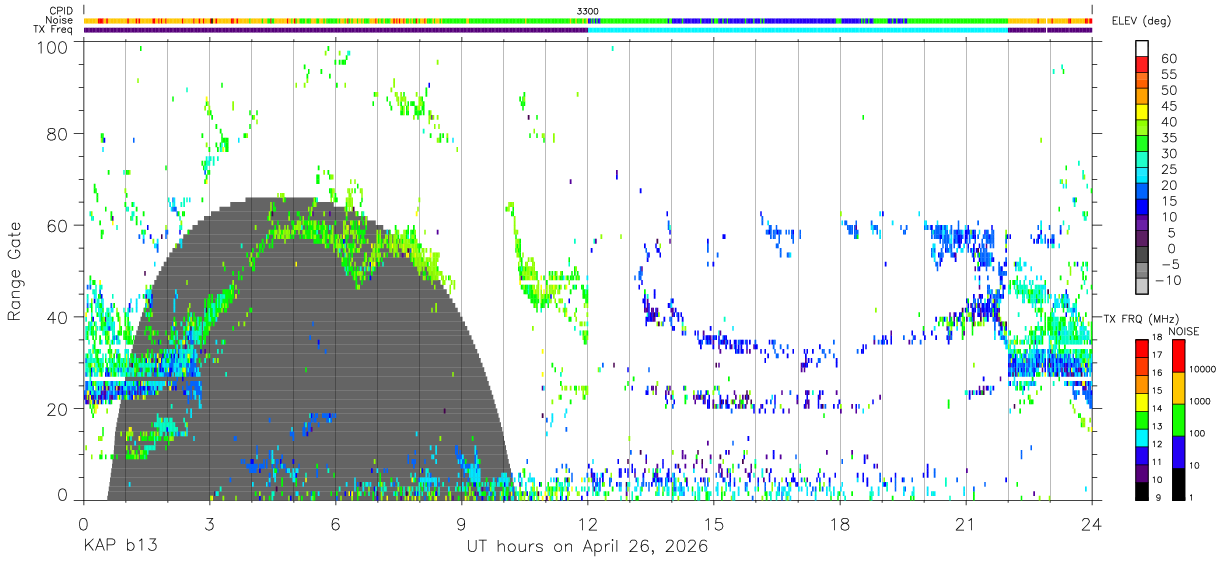
Task: Click the -10 label on elevation scale
Action: pos(1167,280)
